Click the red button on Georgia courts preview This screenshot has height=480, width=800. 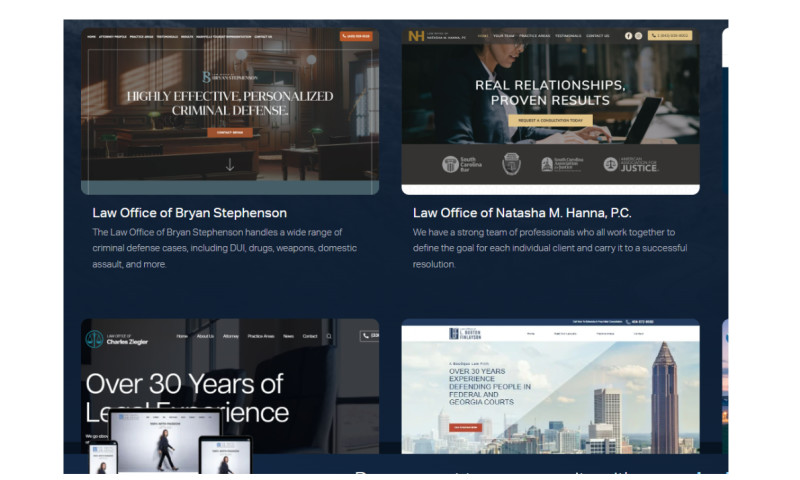pyautogui.click(x=467, y=427)
